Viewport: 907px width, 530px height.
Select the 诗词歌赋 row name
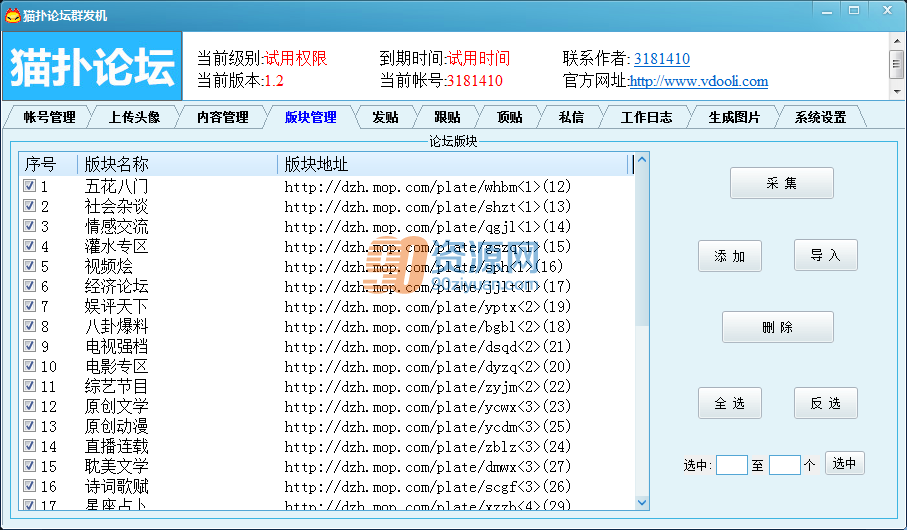pyautogui.click(x=116, y=486)
